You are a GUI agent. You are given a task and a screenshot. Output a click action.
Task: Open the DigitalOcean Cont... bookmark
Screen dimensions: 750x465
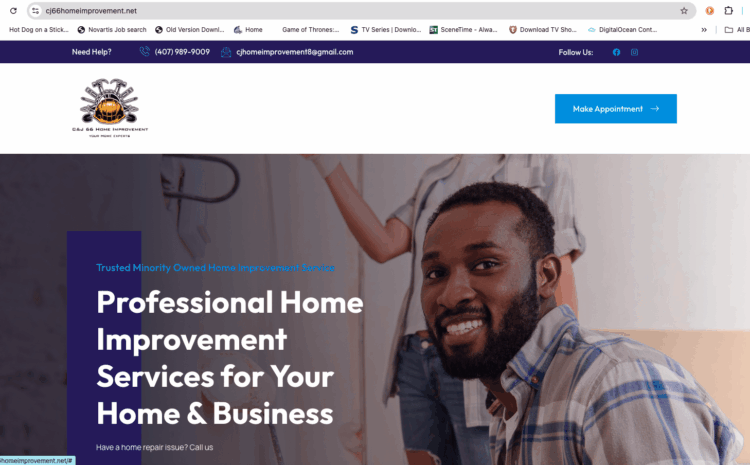(622, 30)
